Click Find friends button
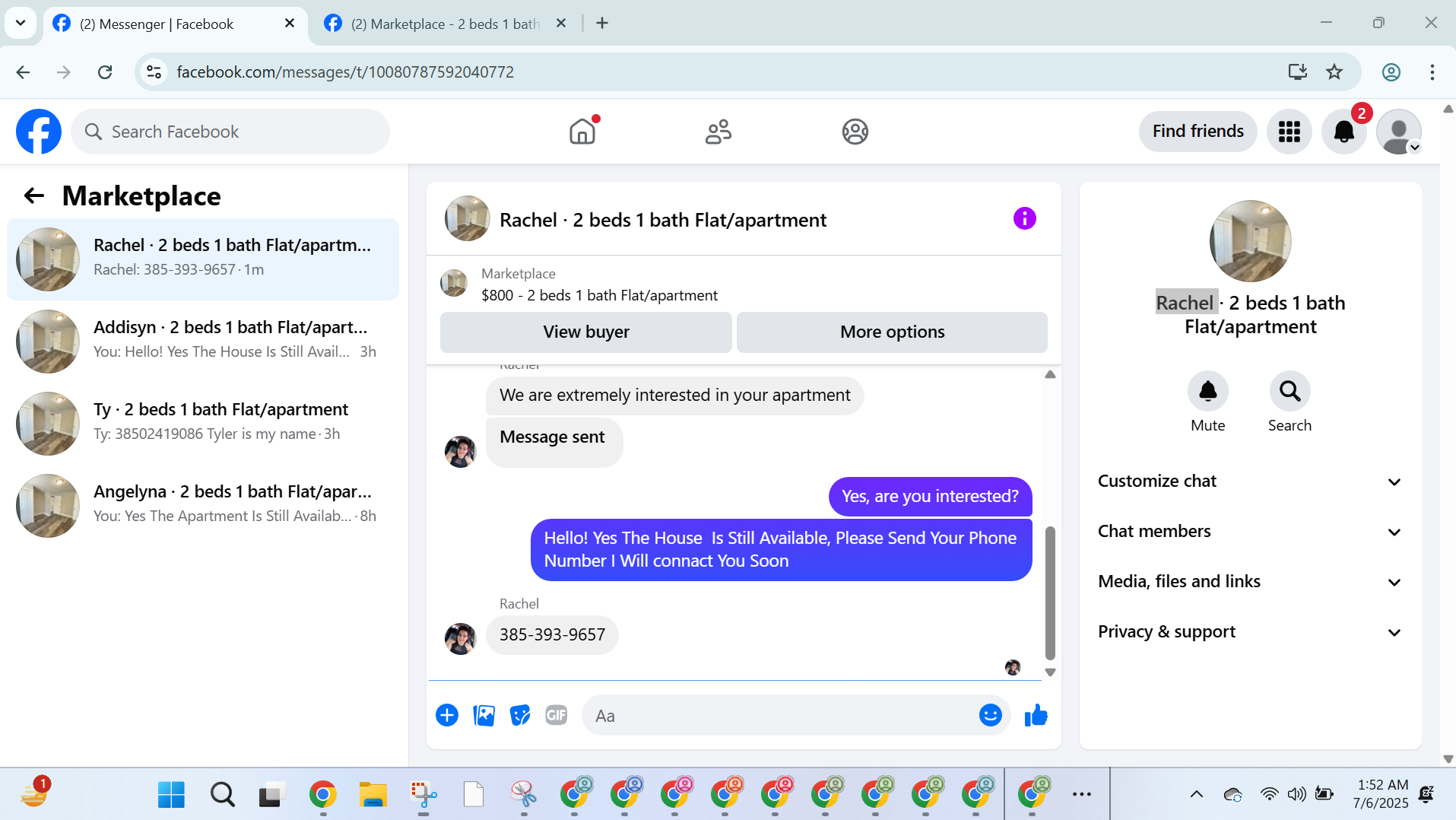Viewport: 1456px width, 820px height. tap(1197, 132)
